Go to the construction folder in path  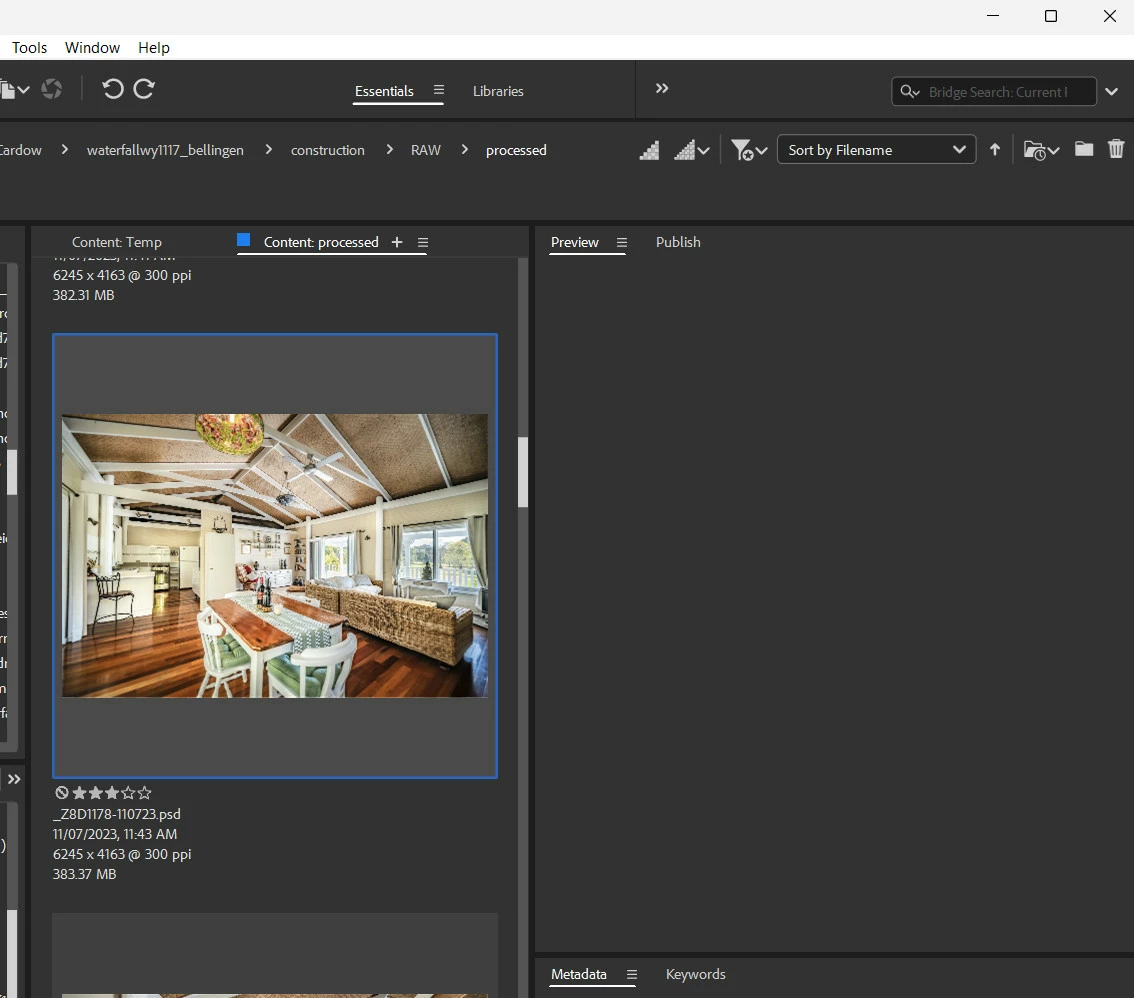pos(328,150)
